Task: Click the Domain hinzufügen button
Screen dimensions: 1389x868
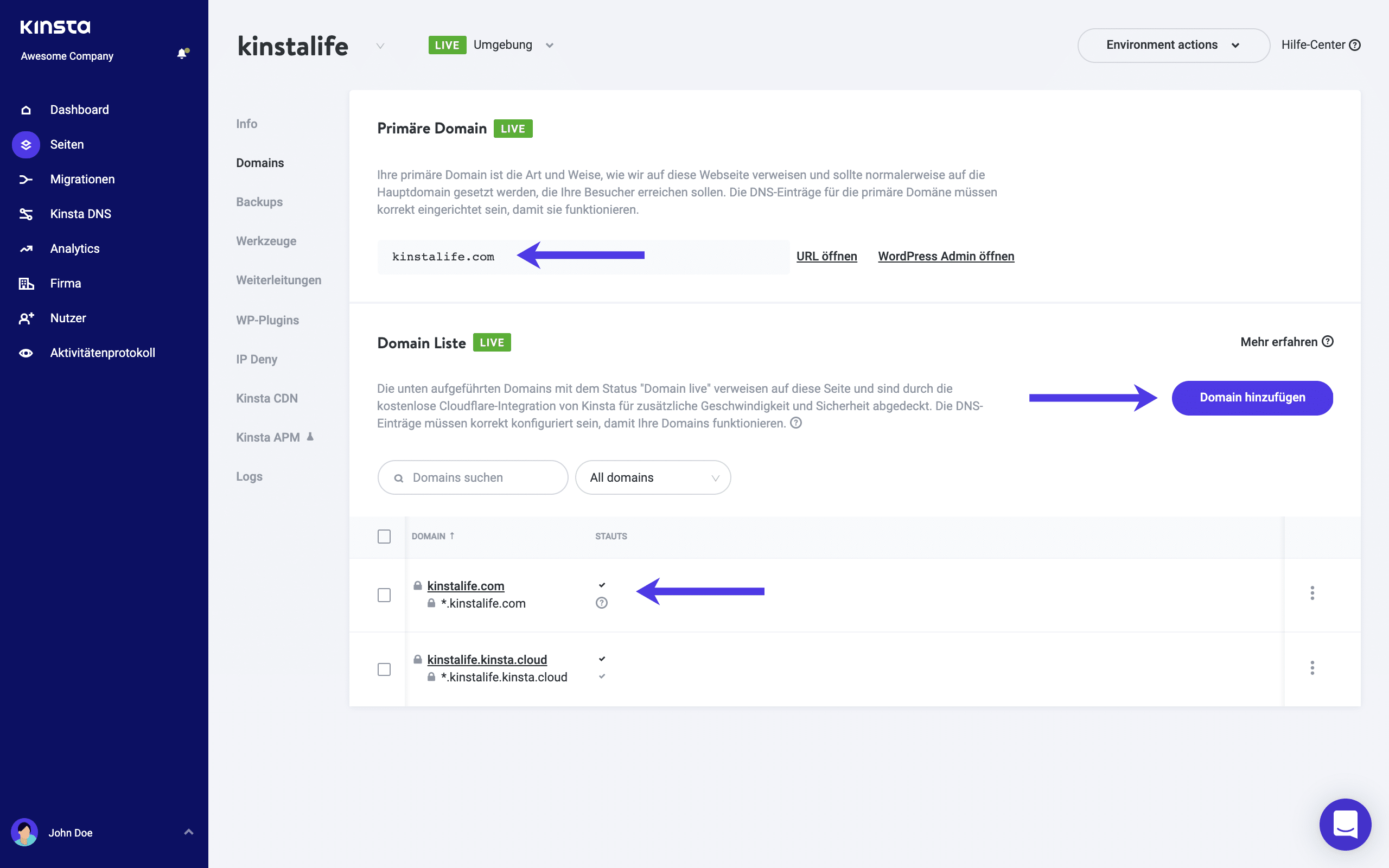Action: (x=1252, y=397)
